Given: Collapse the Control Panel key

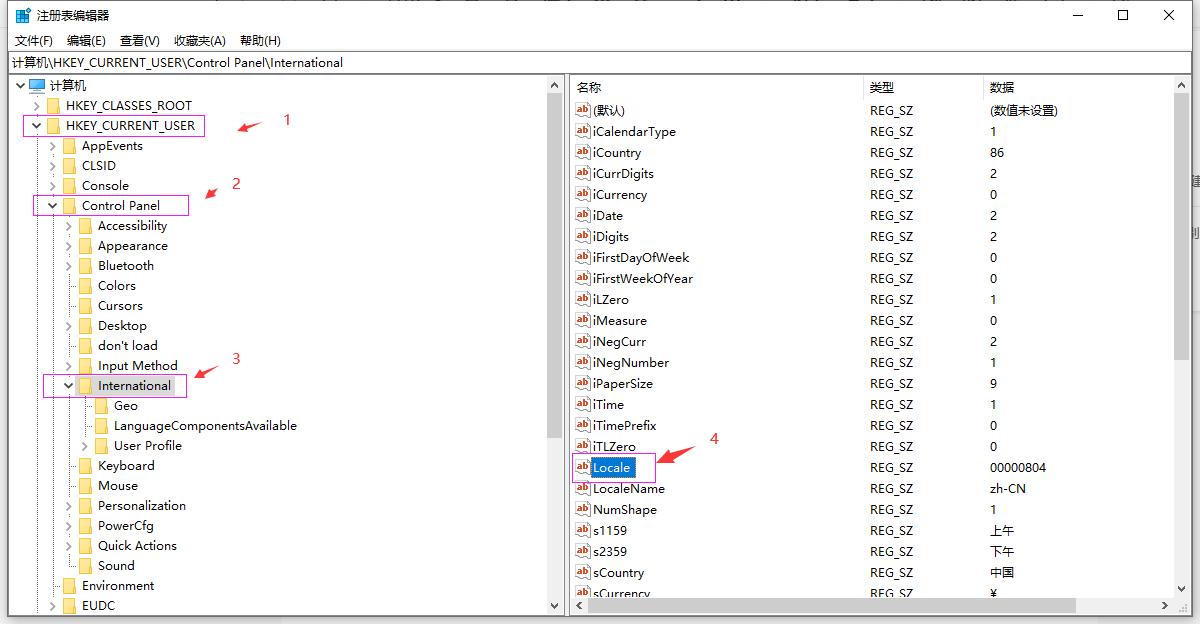Looking at the screenshot, I should [x=52, y=205].
